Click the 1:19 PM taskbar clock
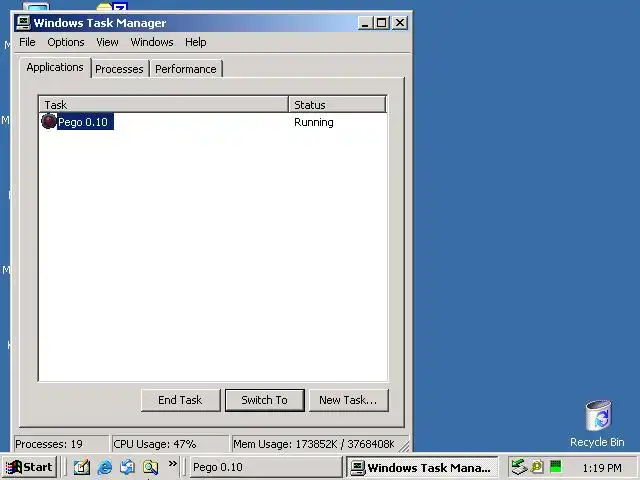The width and height of the screenshot is (640, 480). point(602,467)
